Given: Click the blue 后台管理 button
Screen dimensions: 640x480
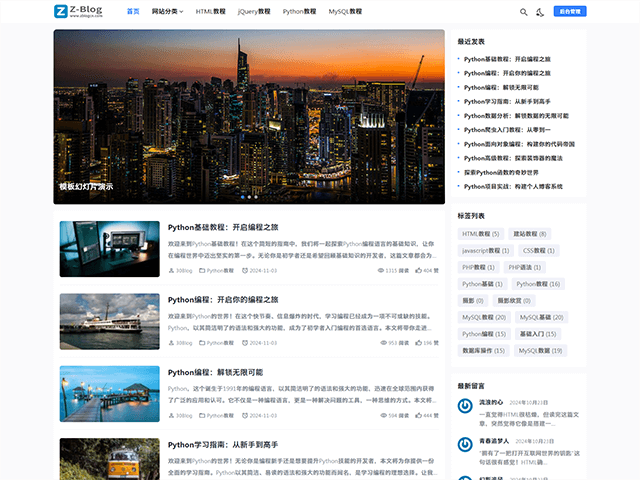Looking at the screenshot, I should click(570, 11).
